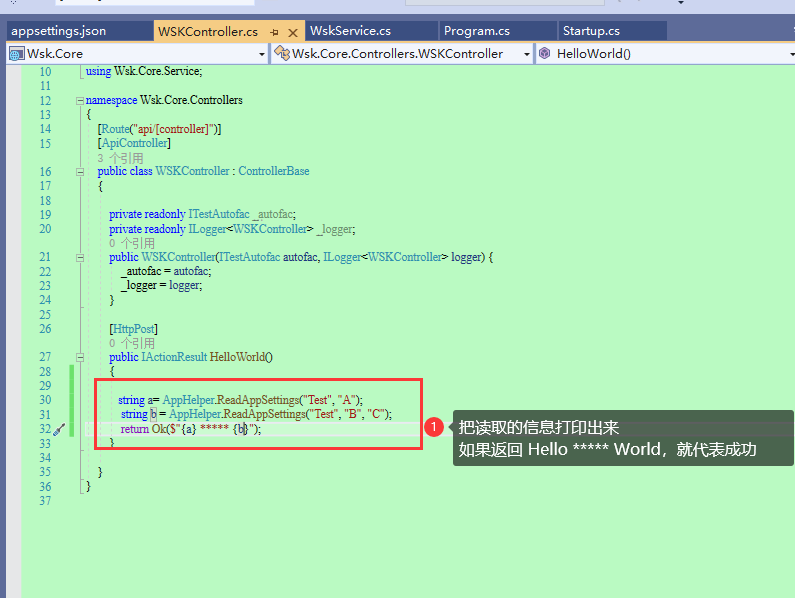
Task: Click the IActionResult return type
Action: (174, 357)
